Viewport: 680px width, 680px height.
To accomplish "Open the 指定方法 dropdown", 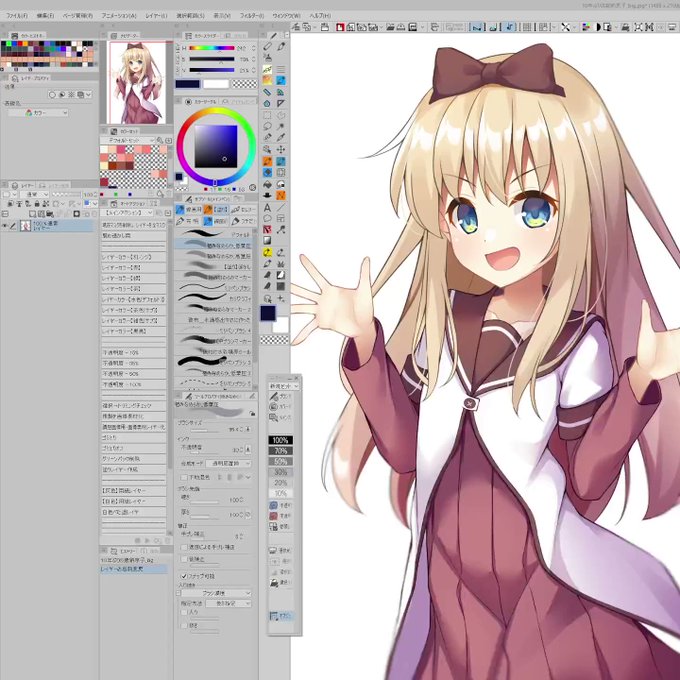I will (228, 603).
